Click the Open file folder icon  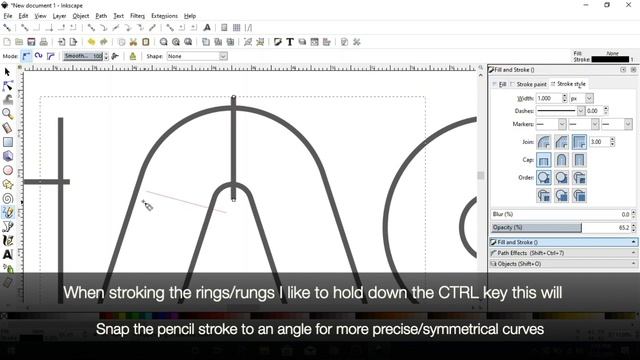(19, 42)
